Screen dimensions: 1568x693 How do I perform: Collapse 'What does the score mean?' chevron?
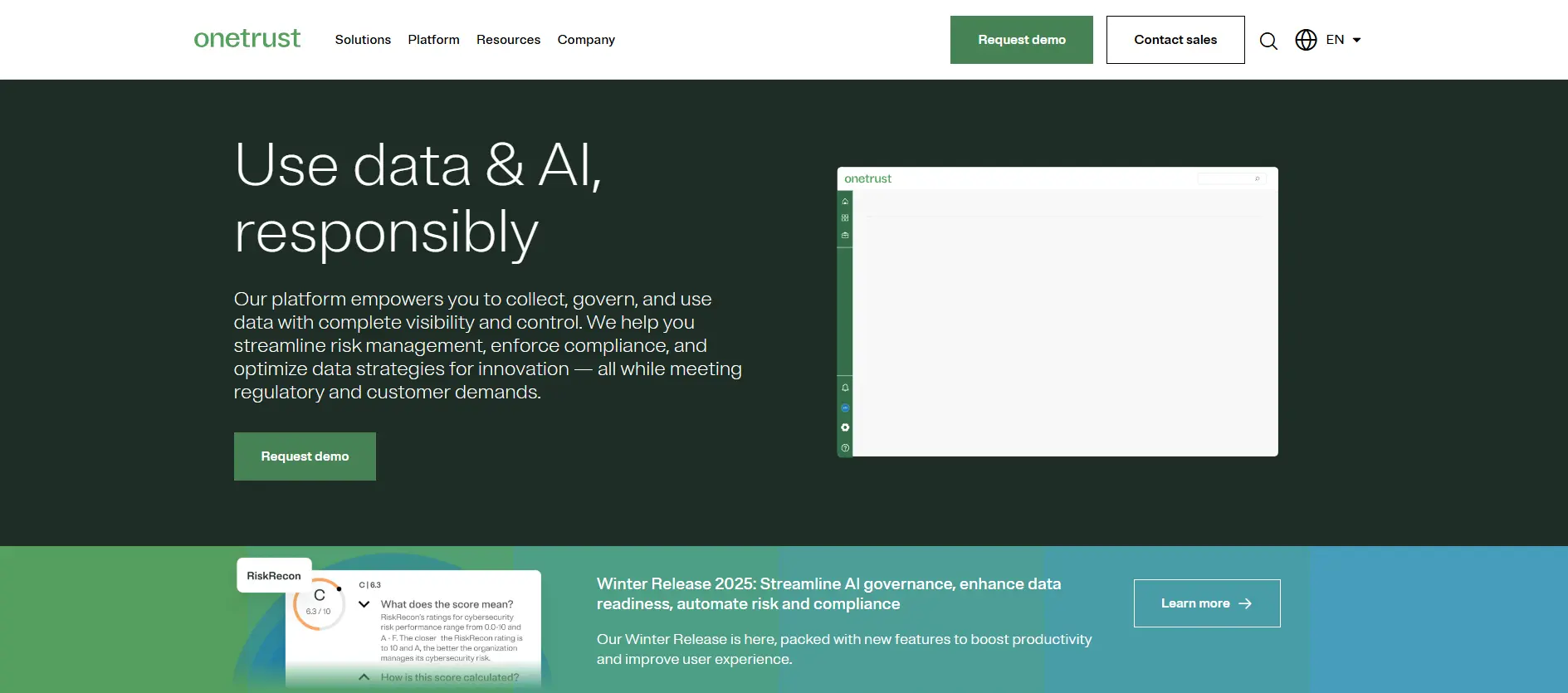364,604
